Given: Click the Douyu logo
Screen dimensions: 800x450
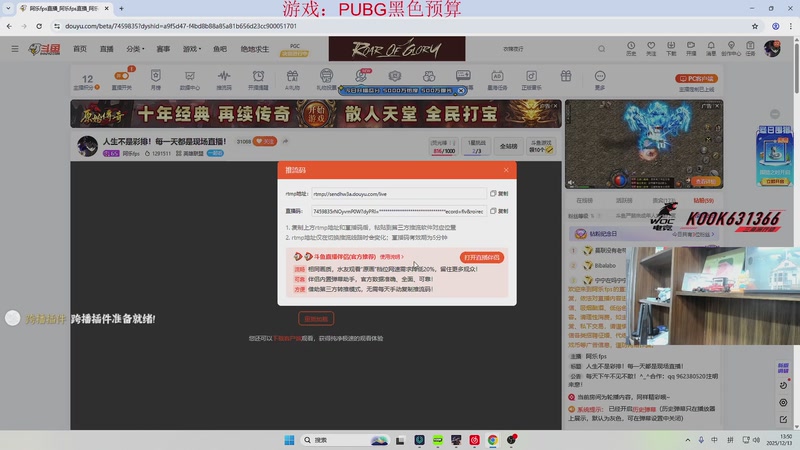Looking at the screenshot, I should (x=44, y=49).
